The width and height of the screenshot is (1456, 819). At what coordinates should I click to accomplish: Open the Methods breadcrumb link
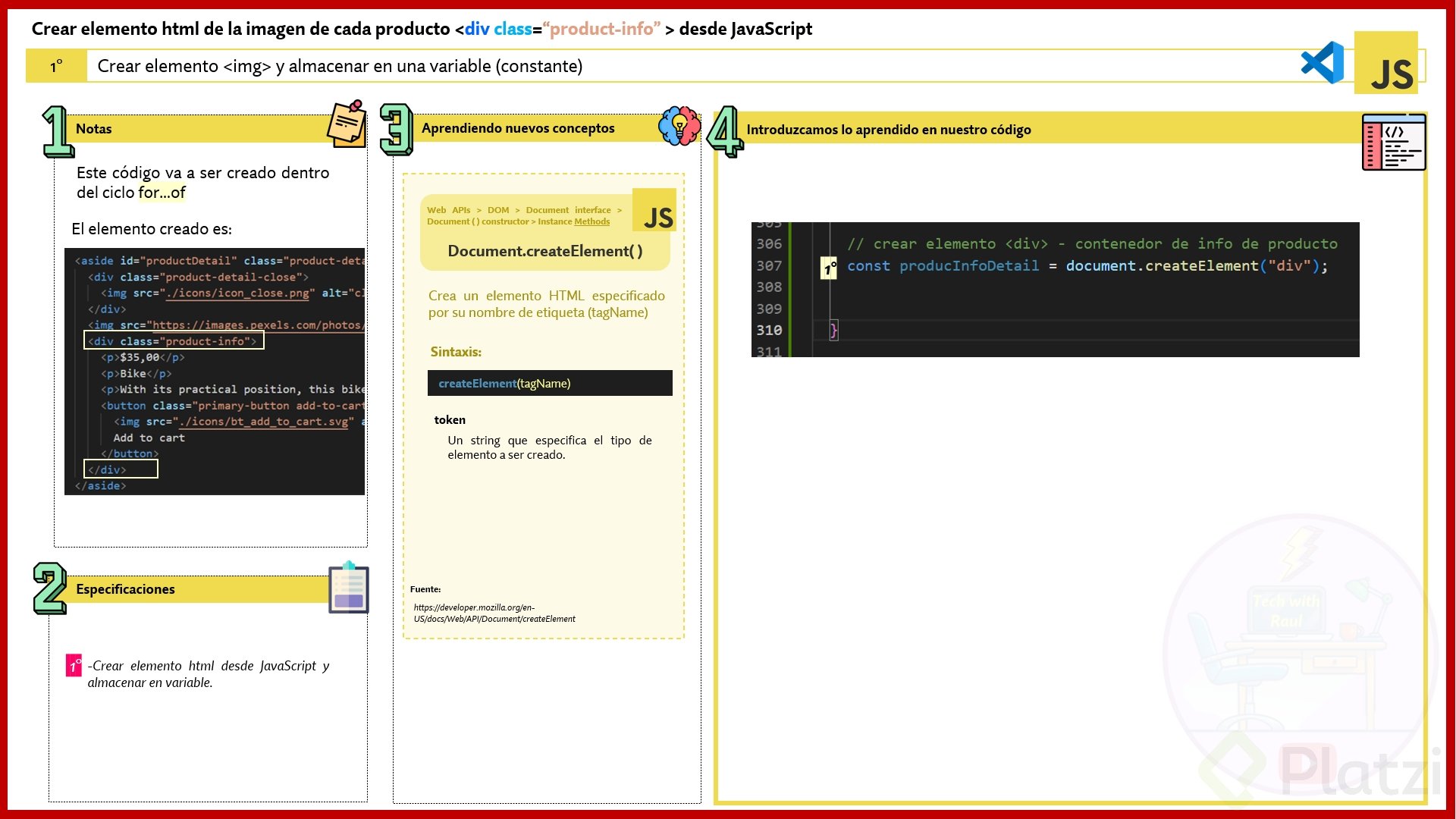click(x=591, y=221)
